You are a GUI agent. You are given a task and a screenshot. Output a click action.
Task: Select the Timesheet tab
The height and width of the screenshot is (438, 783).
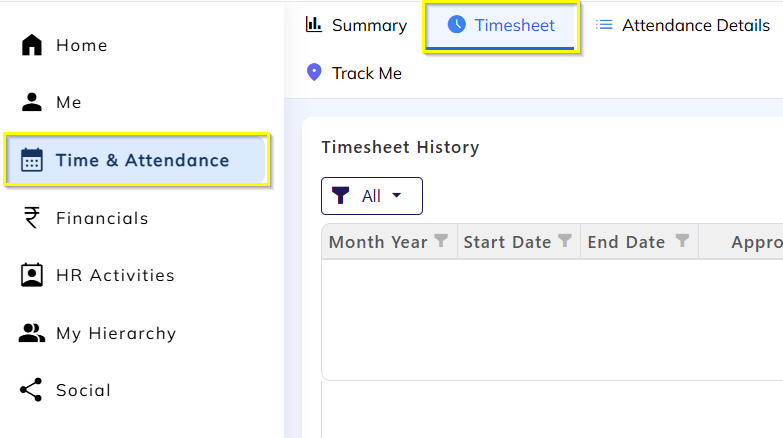pos(514,26)
